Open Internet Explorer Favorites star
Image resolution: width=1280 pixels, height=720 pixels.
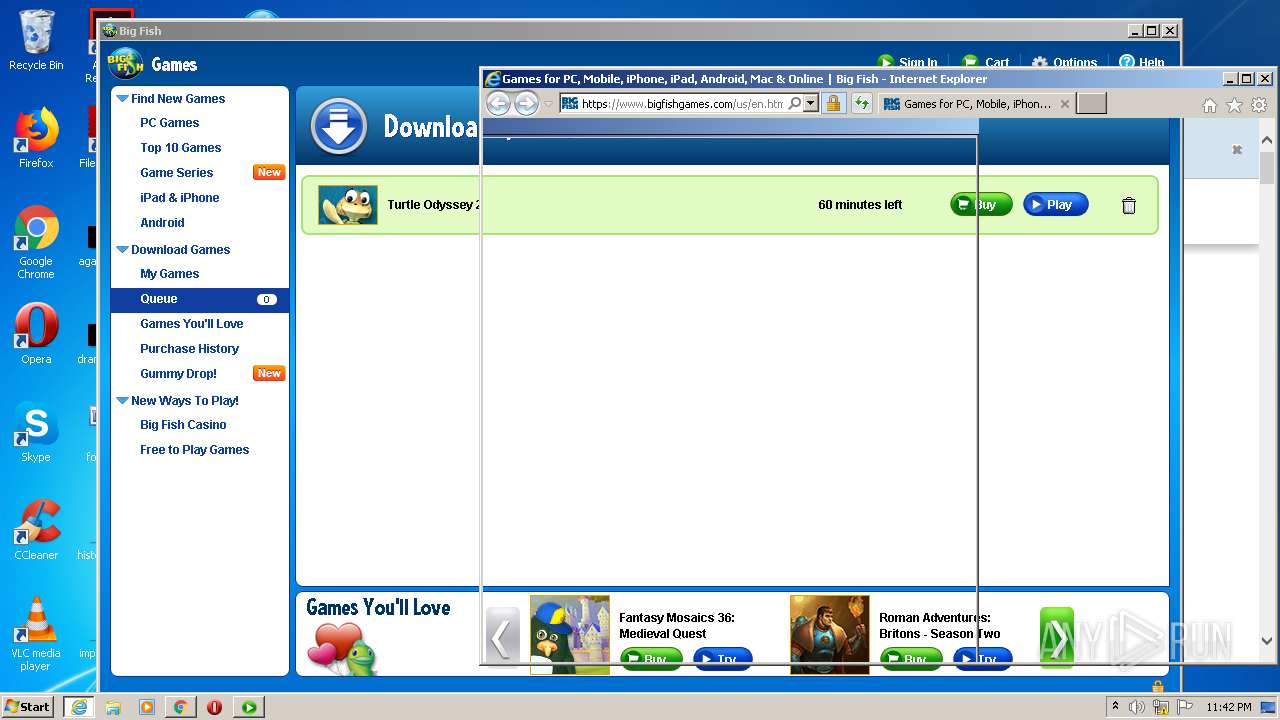pyautogui.click(x=1235, y=105)
